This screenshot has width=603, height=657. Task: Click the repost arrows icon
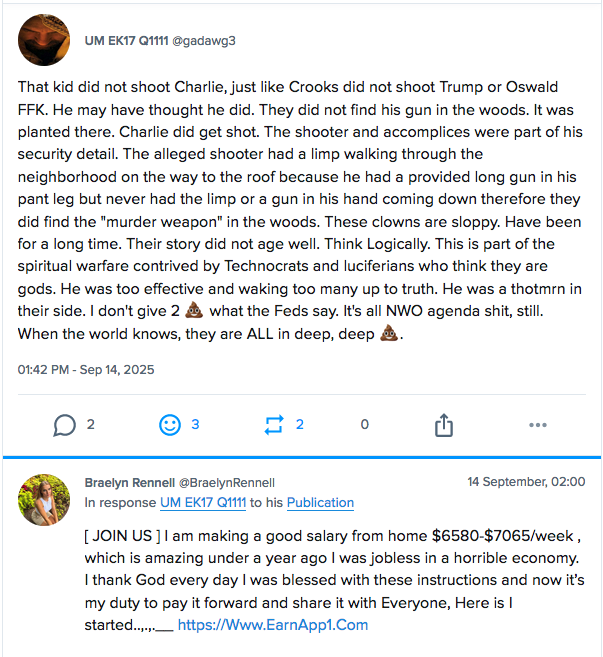274,425
